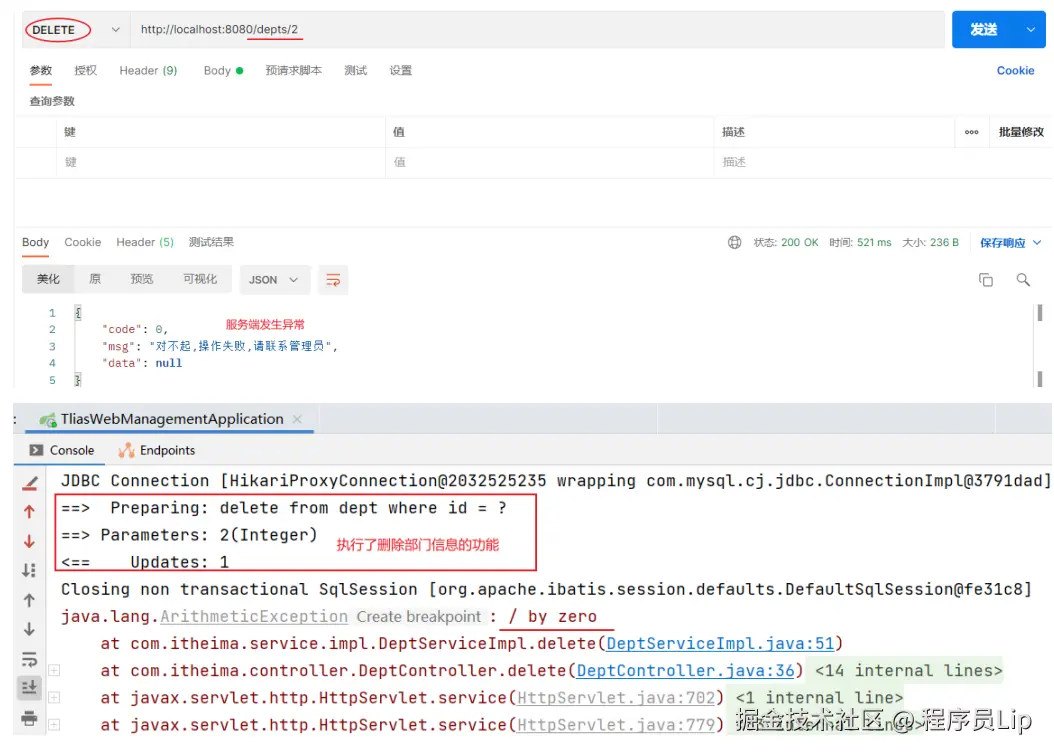Click the red up arrow icon
The height and width of the screenshot is (756, 1054).
(30, 511)
